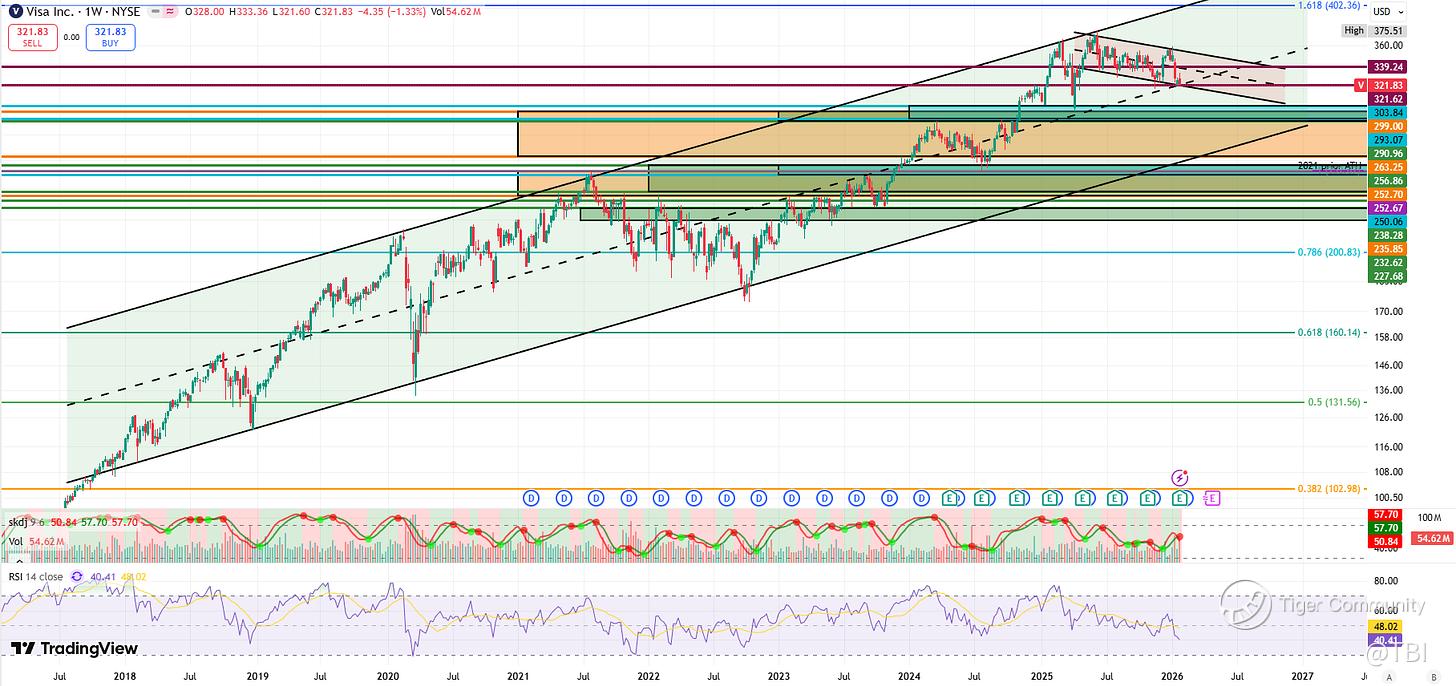The image size is (1456, 686).
Task: Select the High 375.51 price label
Action: [x=1373, y=31]
